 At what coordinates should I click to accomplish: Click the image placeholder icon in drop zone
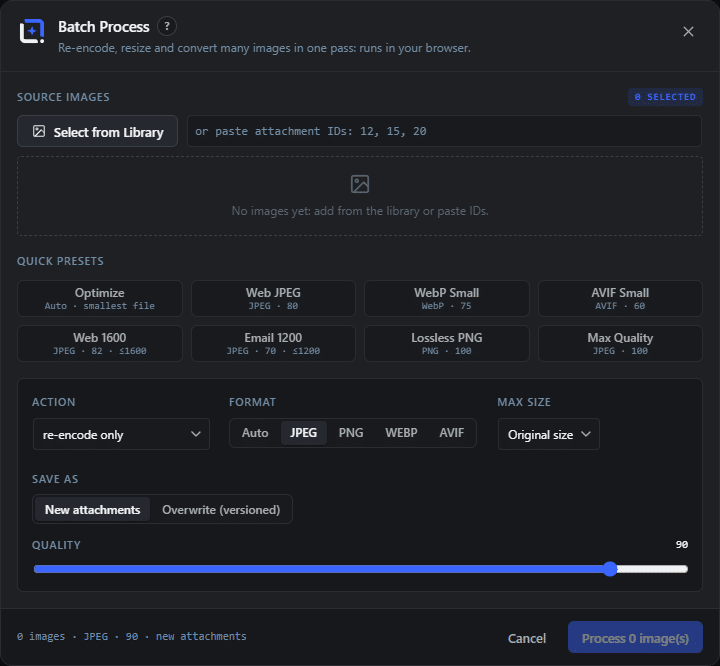click(x=360, y=184)
